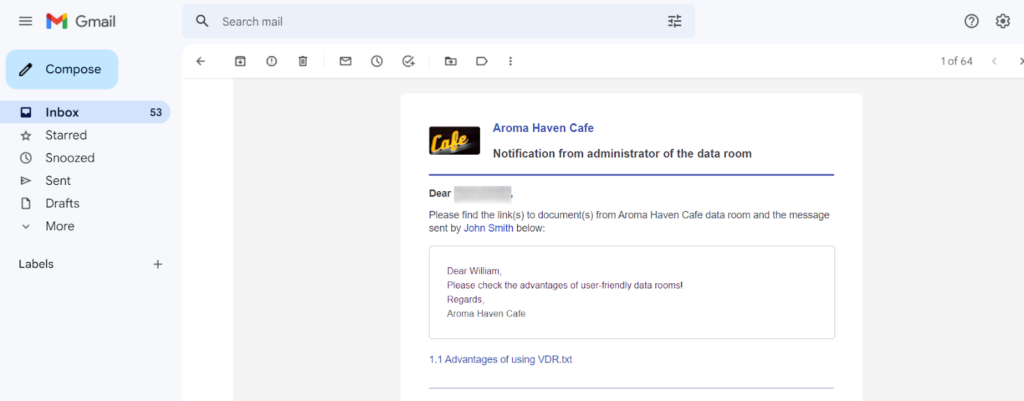Click the Compose button
Viewport: 1024px width, 401px height.
tap(62, 69)
